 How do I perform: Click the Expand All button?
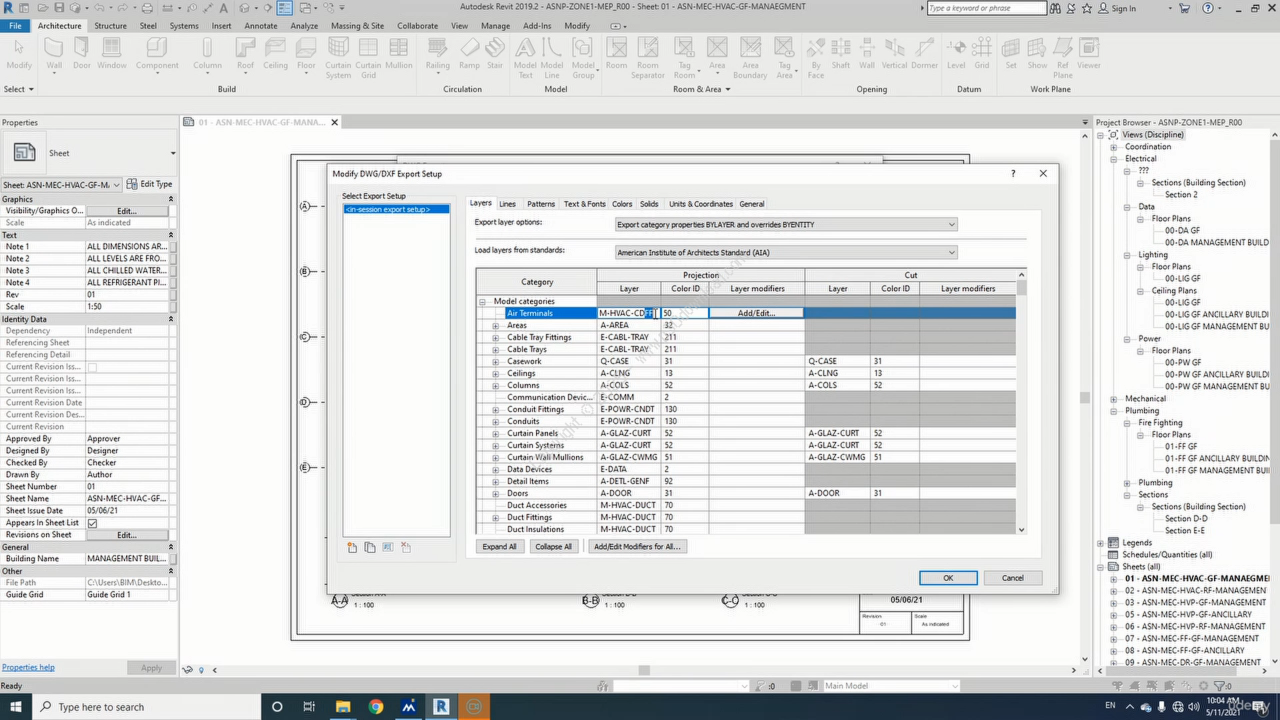(499, 547)
